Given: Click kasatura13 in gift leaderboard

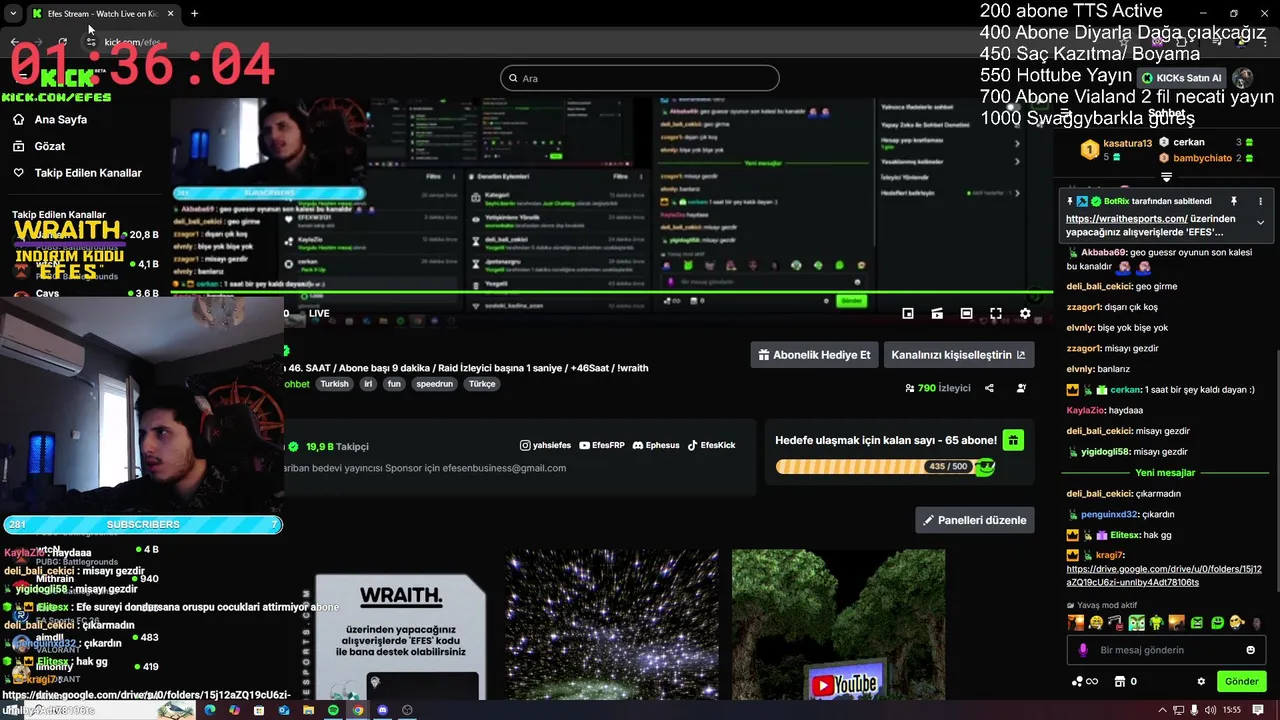Looking at the screenshot, I should pyautogui.click(x=1127, y=144).
